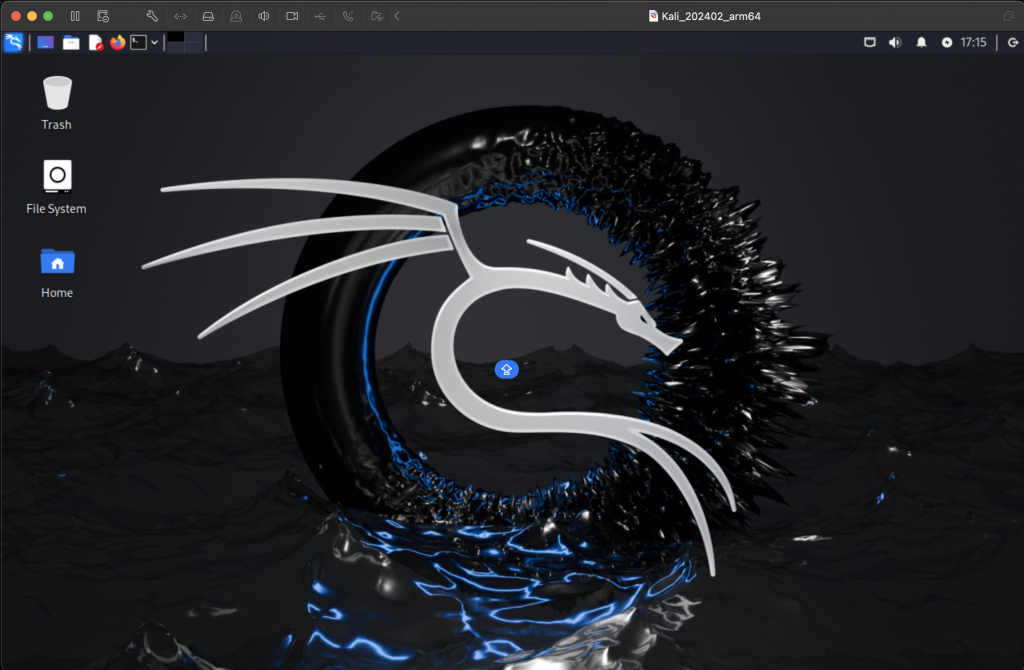Open the Kali applications menu
The width and height of the screenshot is (1024, 670).
click(x=14, y=42)
